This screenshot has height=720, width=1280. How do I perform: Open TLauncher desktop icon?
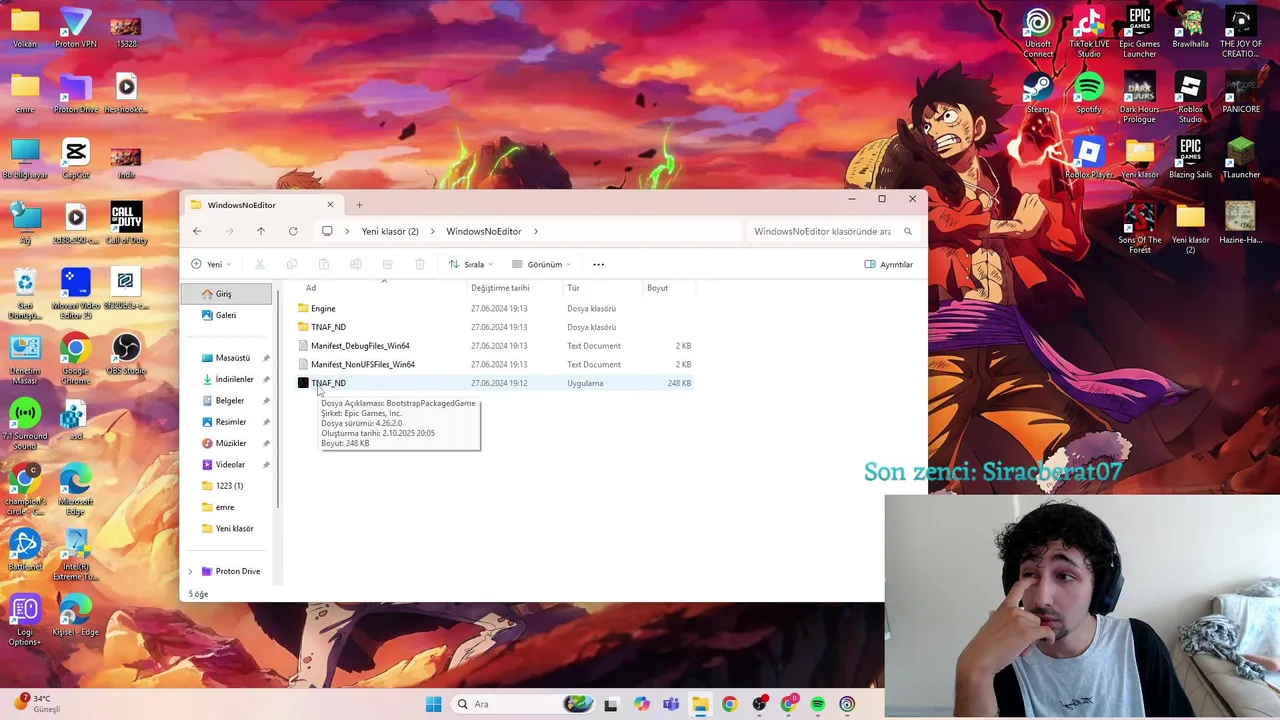(x=1240, y=159)
